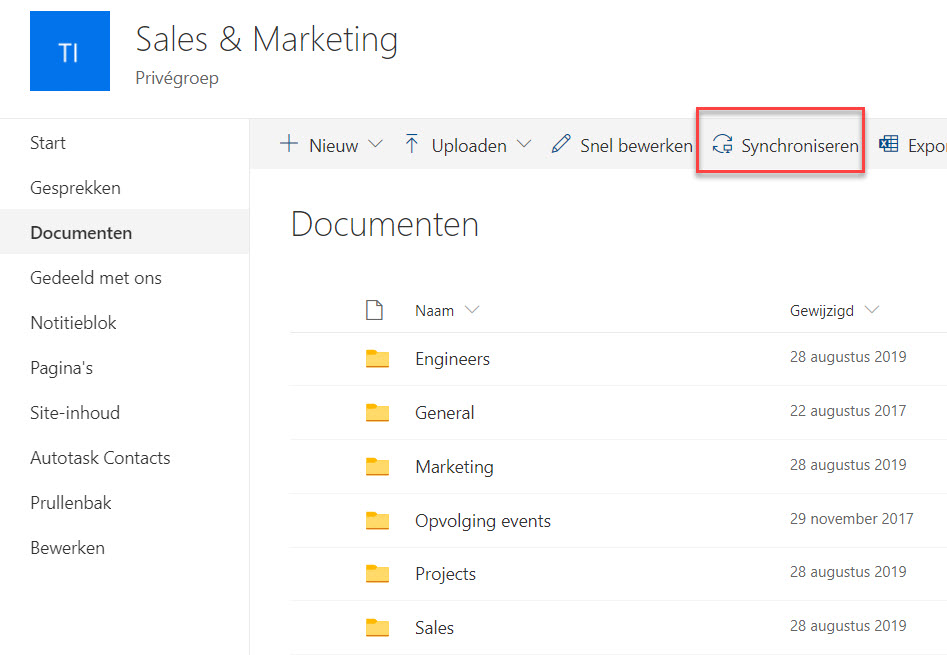Open Gesprekken in the side navigation
This screenshot has width=947, height=655.
coord(75,188)
